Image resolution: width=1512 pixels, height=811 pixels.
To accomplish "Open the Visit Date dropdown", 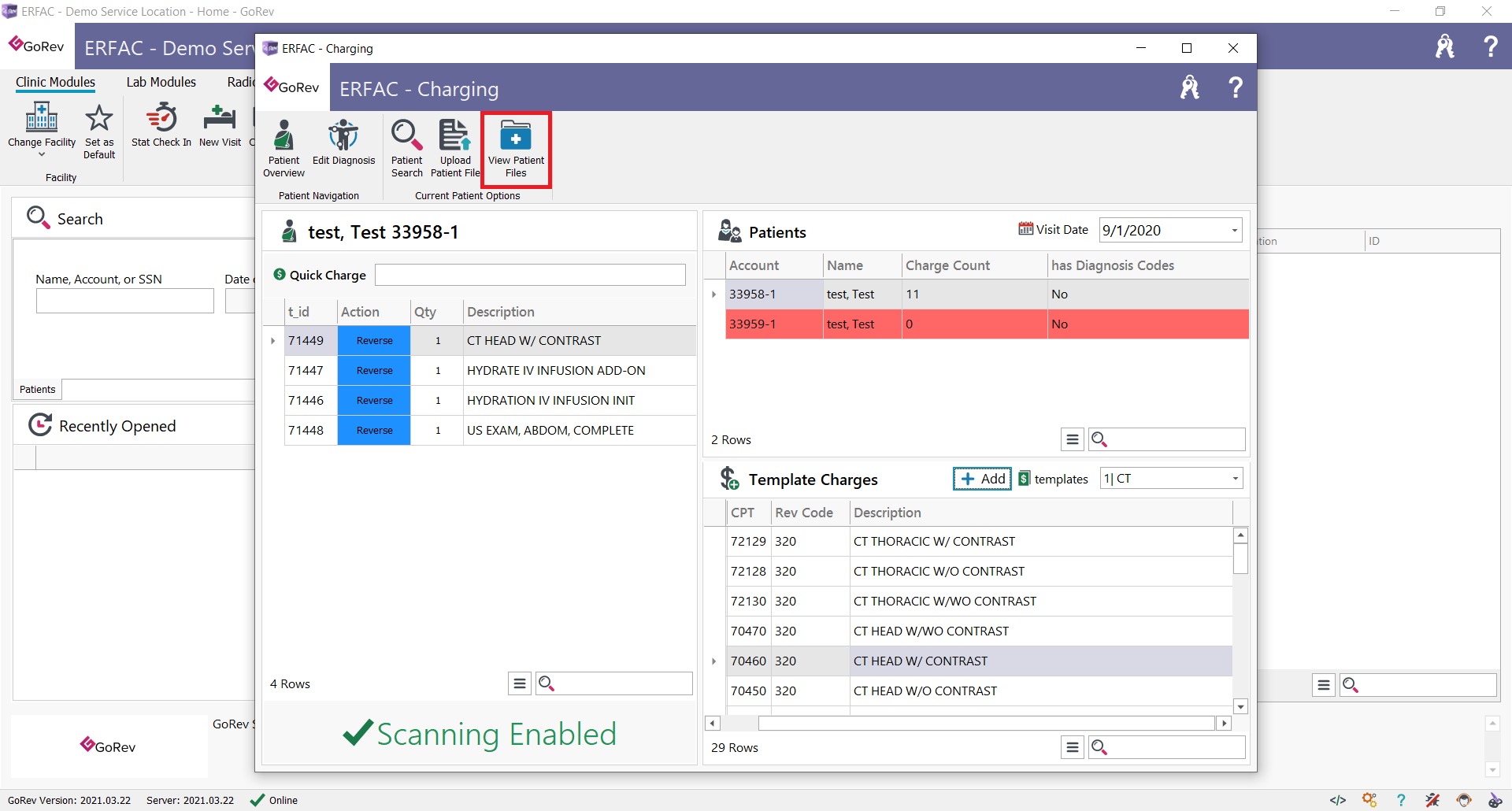I will point(1234,231).
